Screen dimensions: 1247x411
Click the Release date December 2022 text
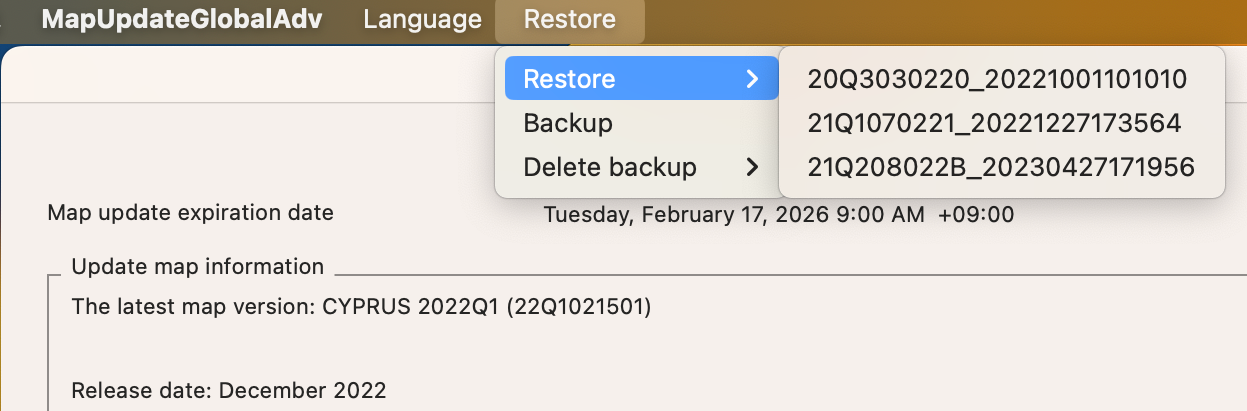pyautogui.click(x=229, y=390)
